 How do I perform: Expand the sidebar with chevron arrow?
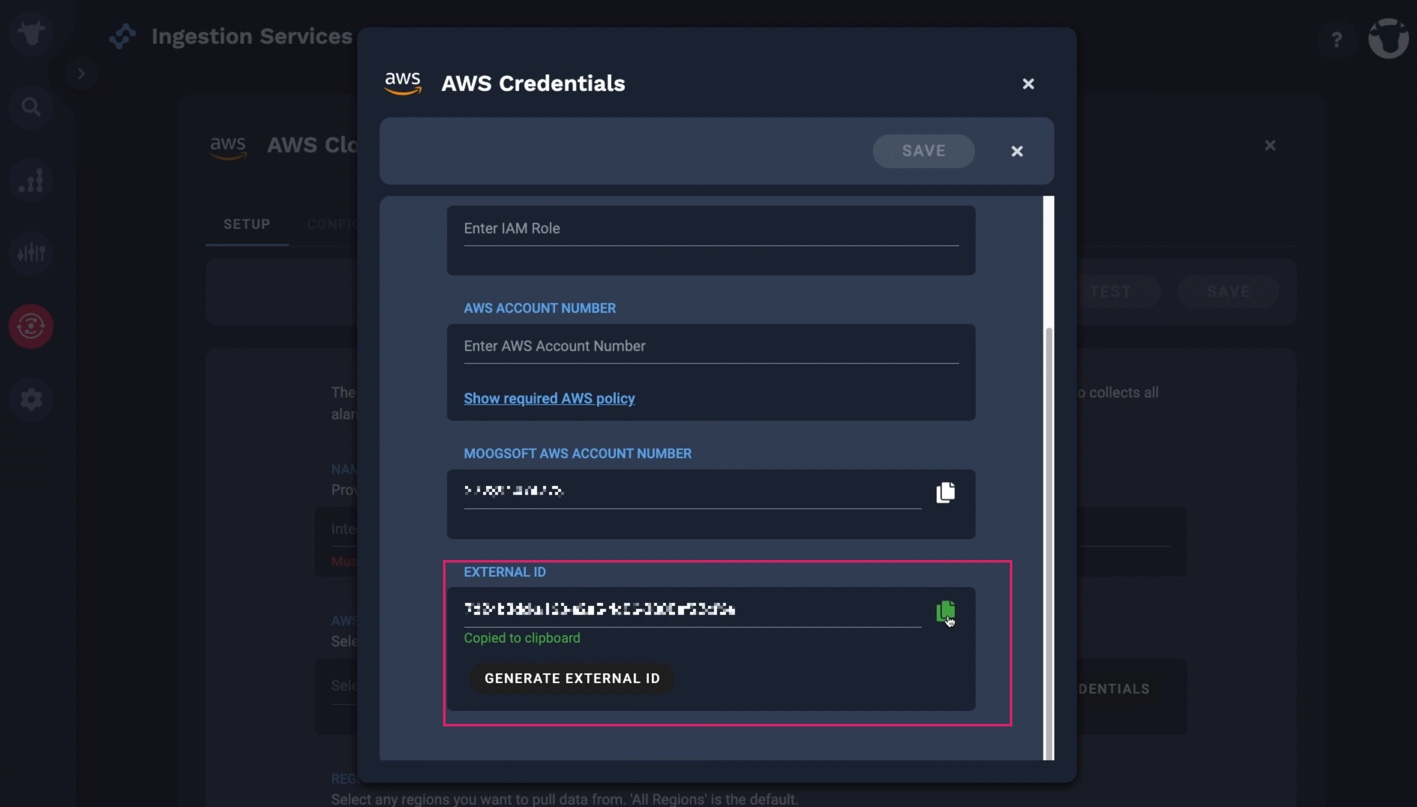click(81, 73)
